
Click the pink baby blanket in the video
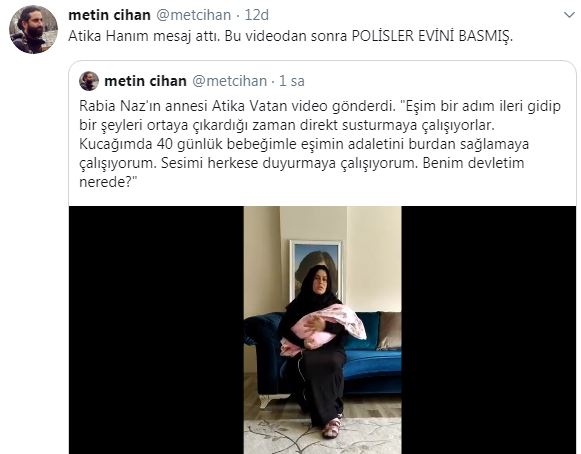(x=323, y=328)
